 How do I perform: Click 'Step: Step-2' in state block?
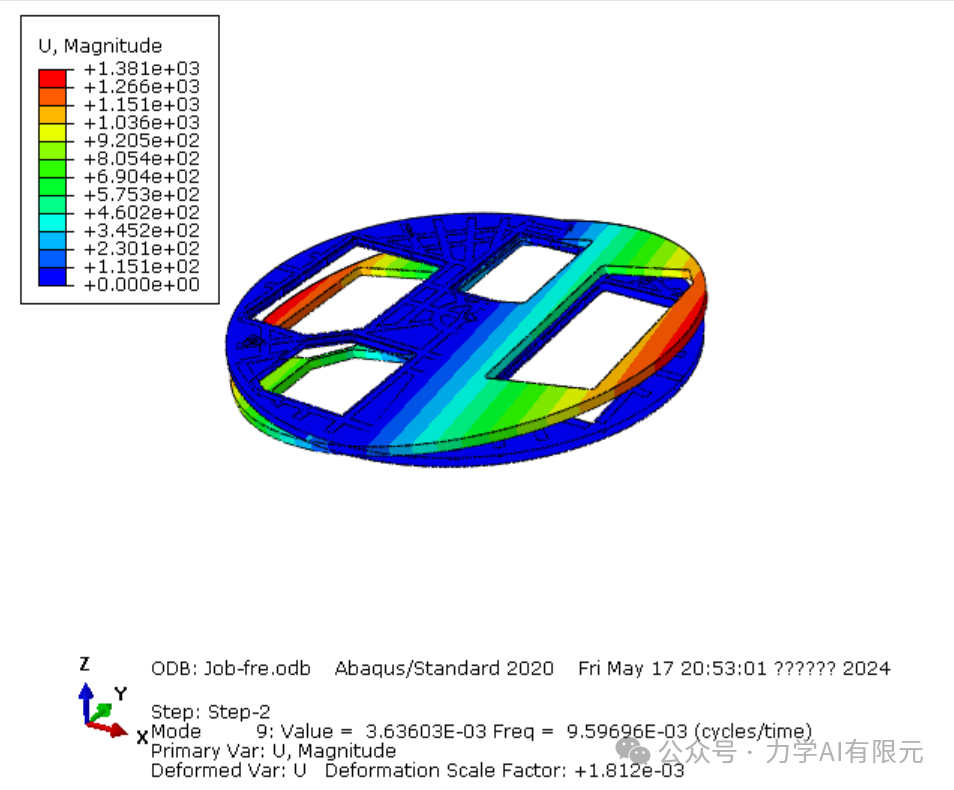(x=211, y=711)
